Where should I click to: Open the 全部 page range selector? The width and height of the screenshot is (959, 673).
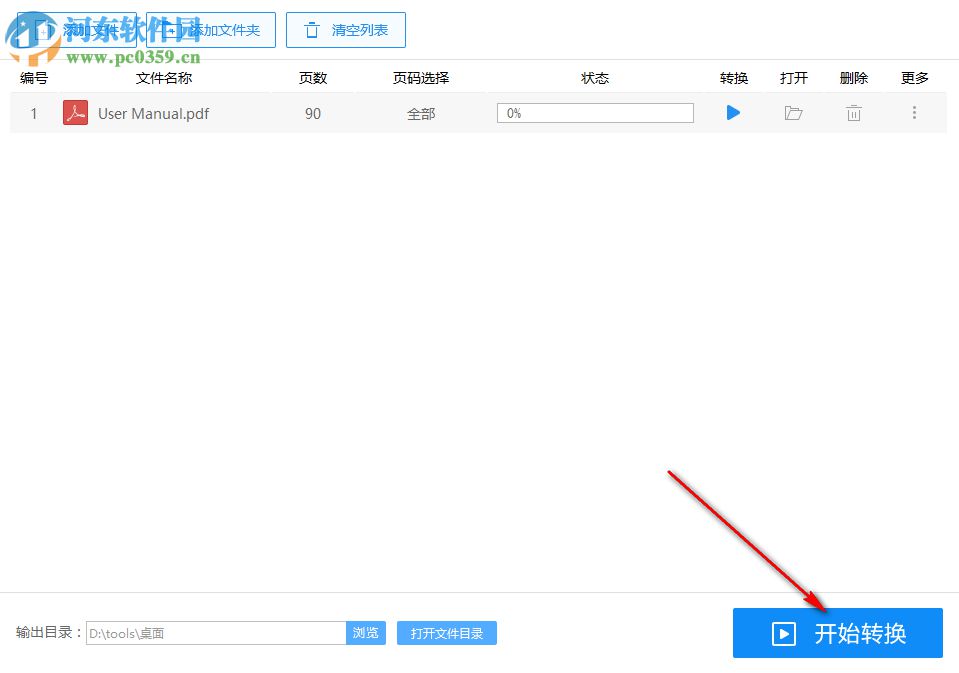point(421,113)
